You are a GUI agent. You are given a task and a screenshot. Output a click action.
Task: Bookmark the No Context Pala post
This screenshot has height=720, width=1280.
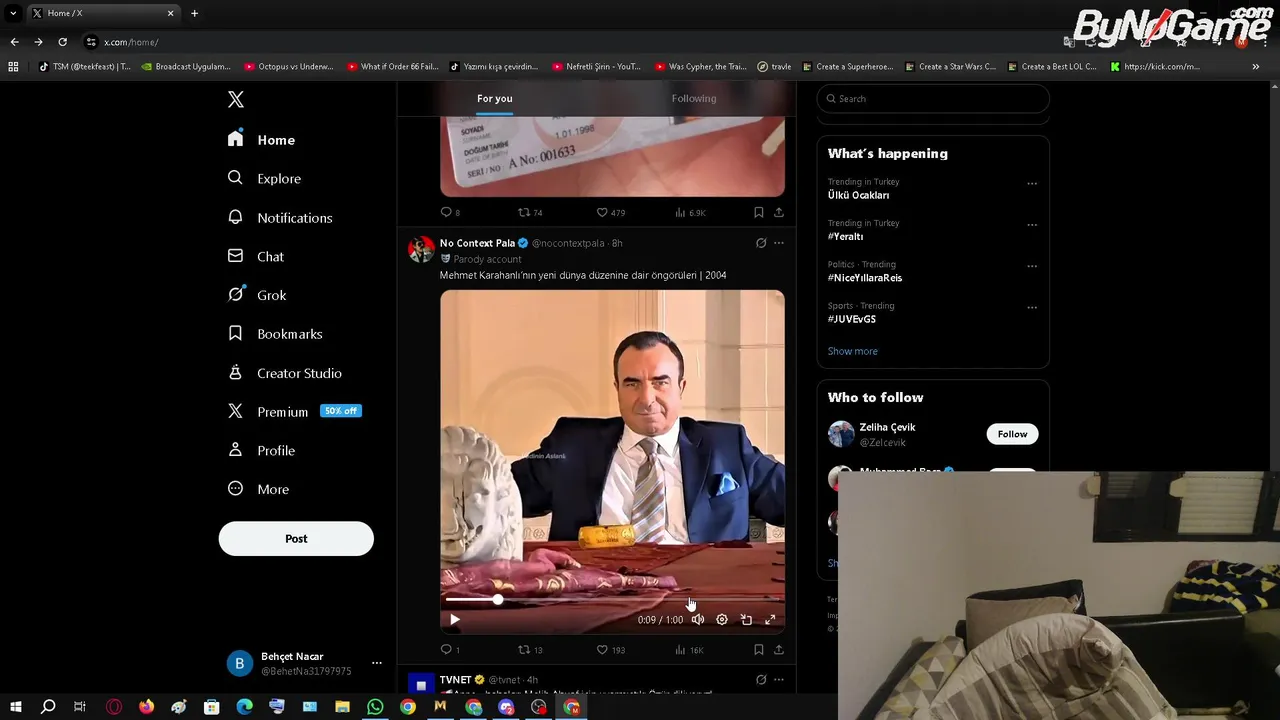point(759,650)
